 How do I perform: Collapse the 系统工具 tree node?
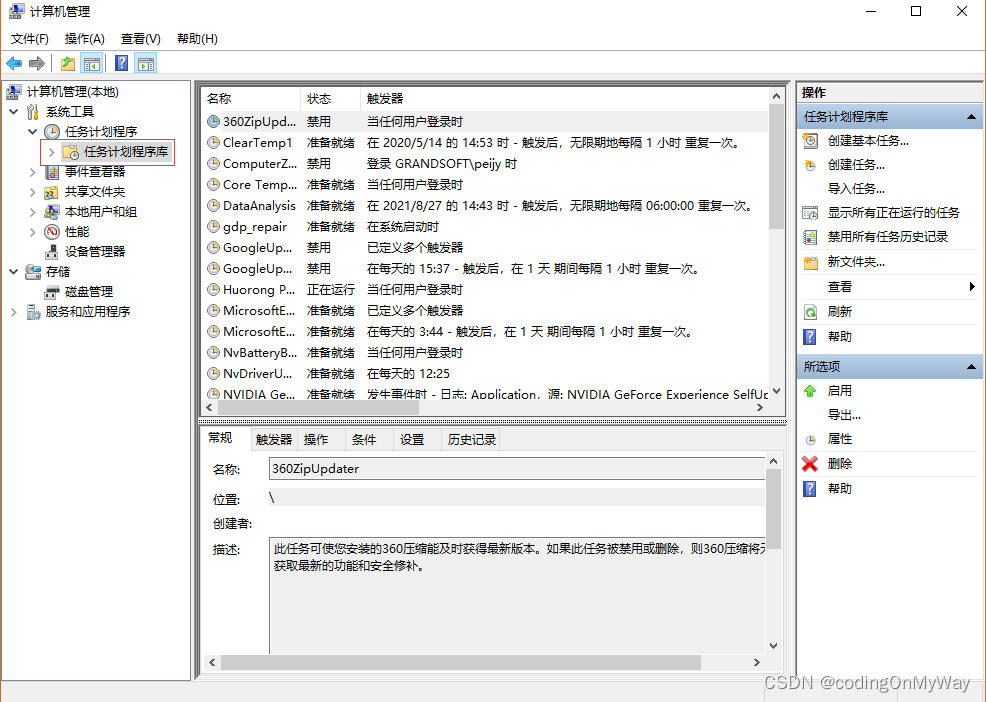(14, 112)
